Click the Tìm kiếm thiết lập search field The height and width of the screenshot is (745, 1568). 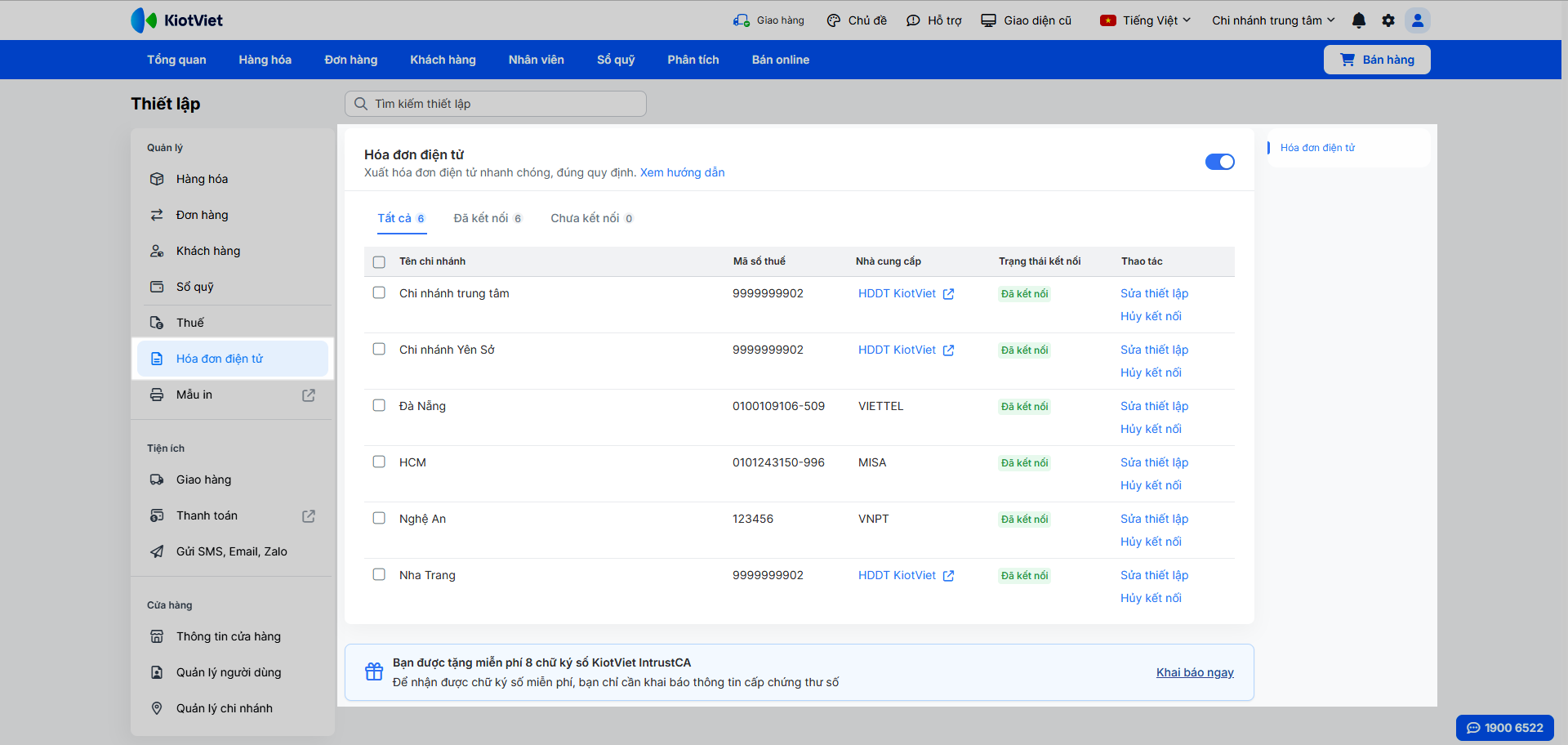tap(496, 104)
